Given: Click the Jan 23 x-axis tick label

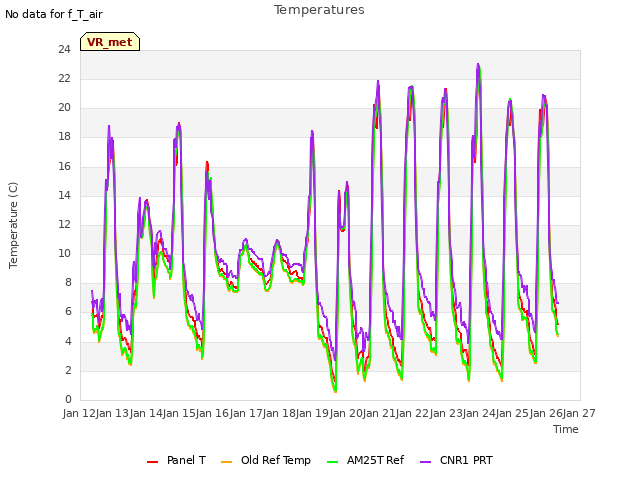Looking at the screenshot, I should (445, 413).
